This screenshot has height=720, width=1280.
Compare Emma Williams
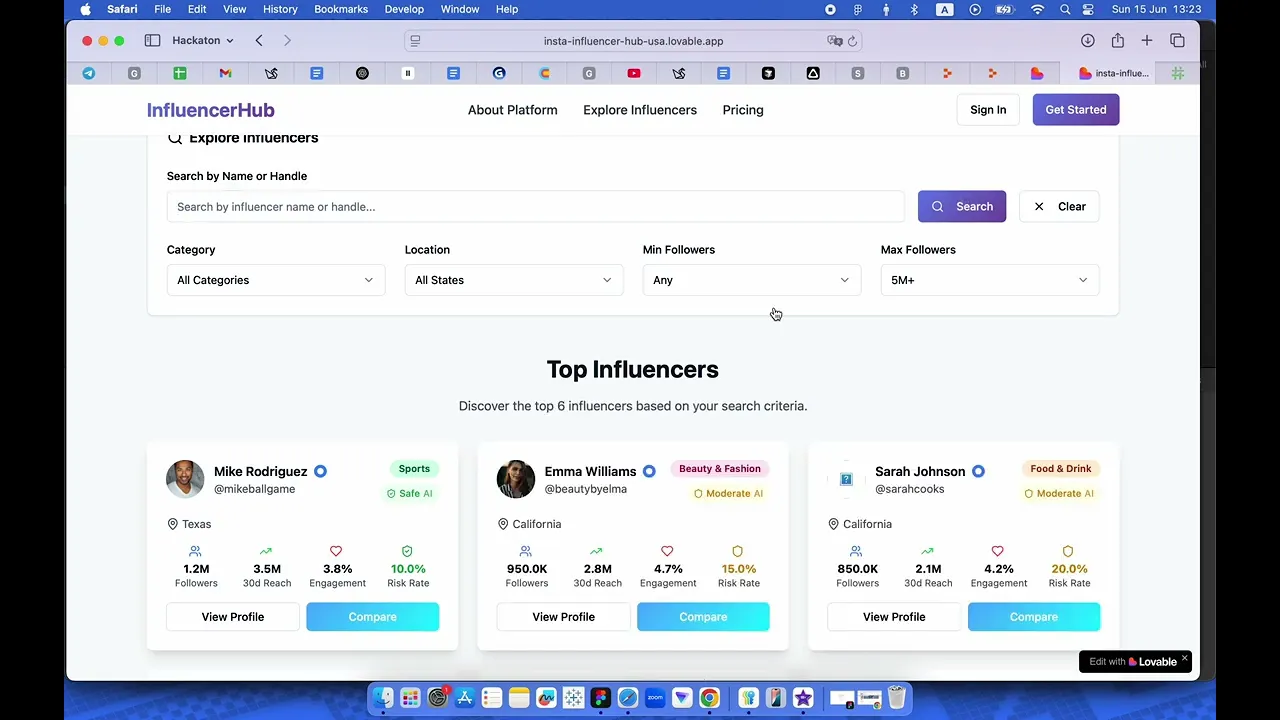[703, 617]
